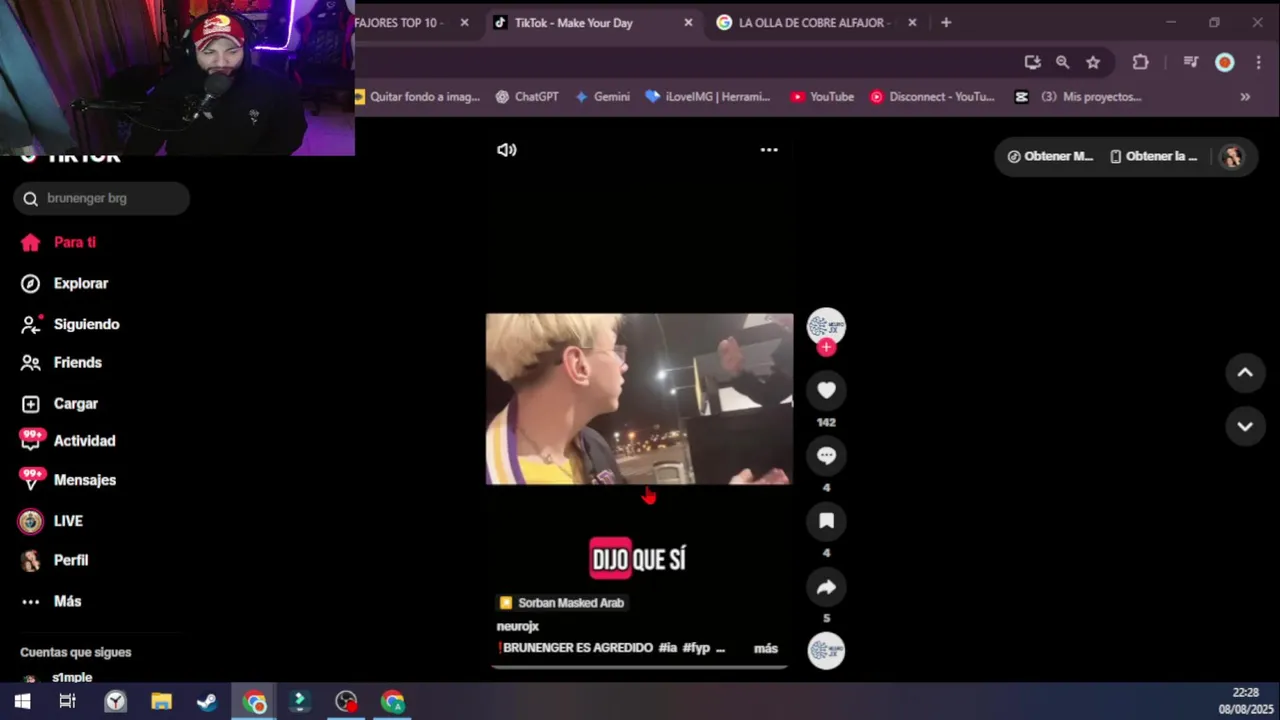
Task: Save video with the bookmark icon
Action: point(826,520)
